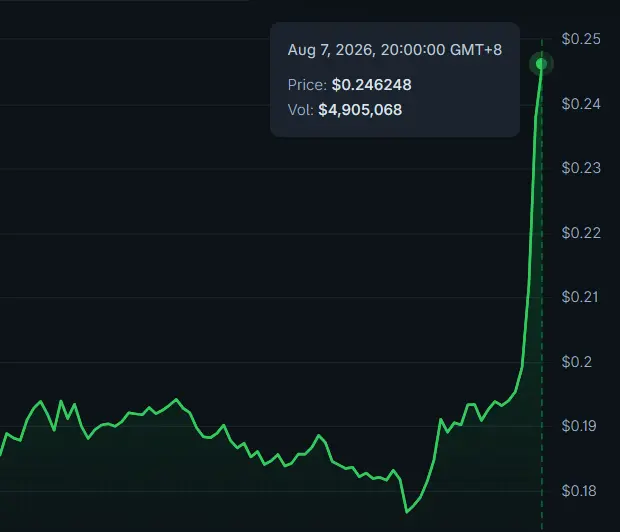Click the $0.18 price axis label

point(579,491)
